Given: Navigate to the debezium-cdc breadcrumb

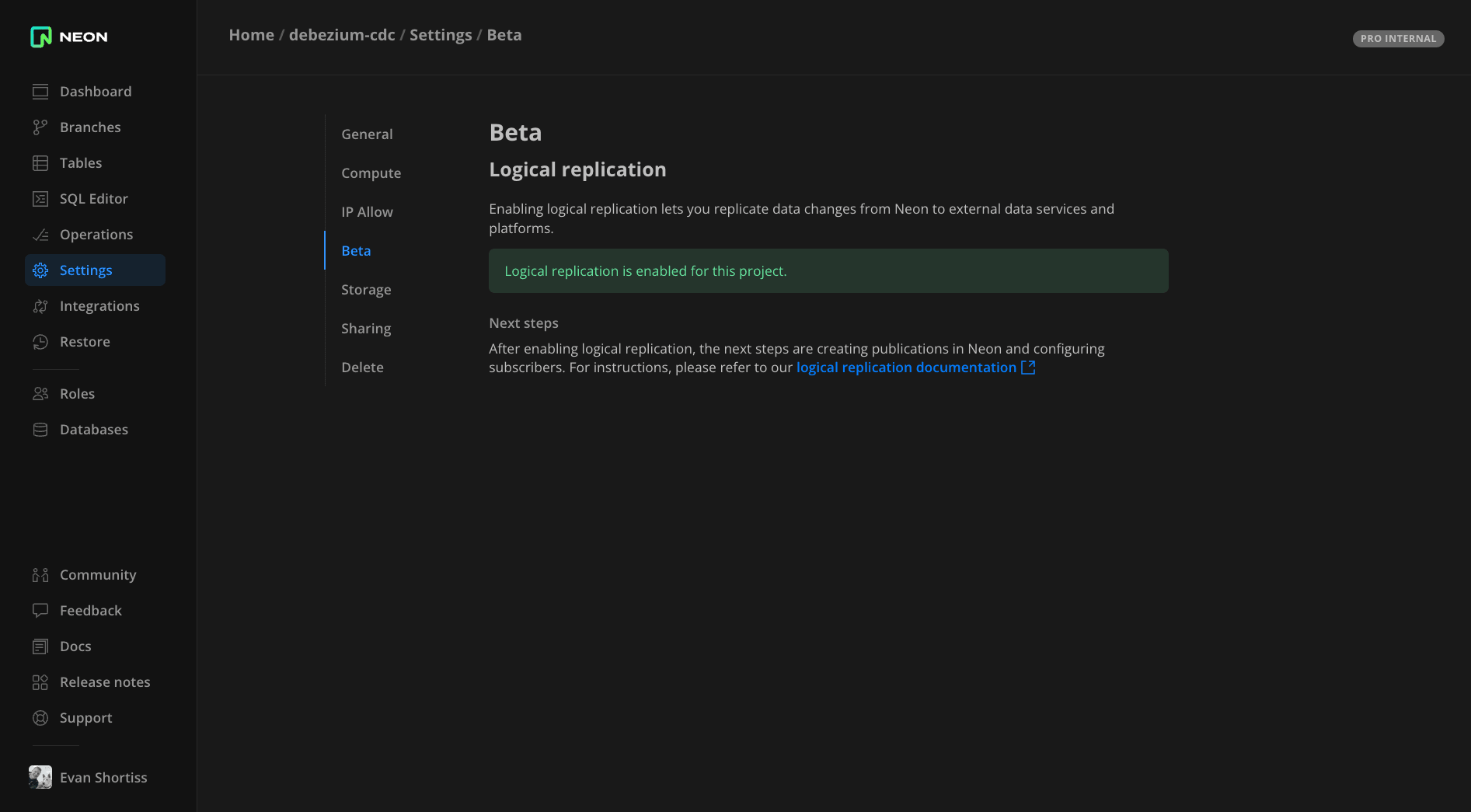Looking at the screenshot, I should click(342, 35).
